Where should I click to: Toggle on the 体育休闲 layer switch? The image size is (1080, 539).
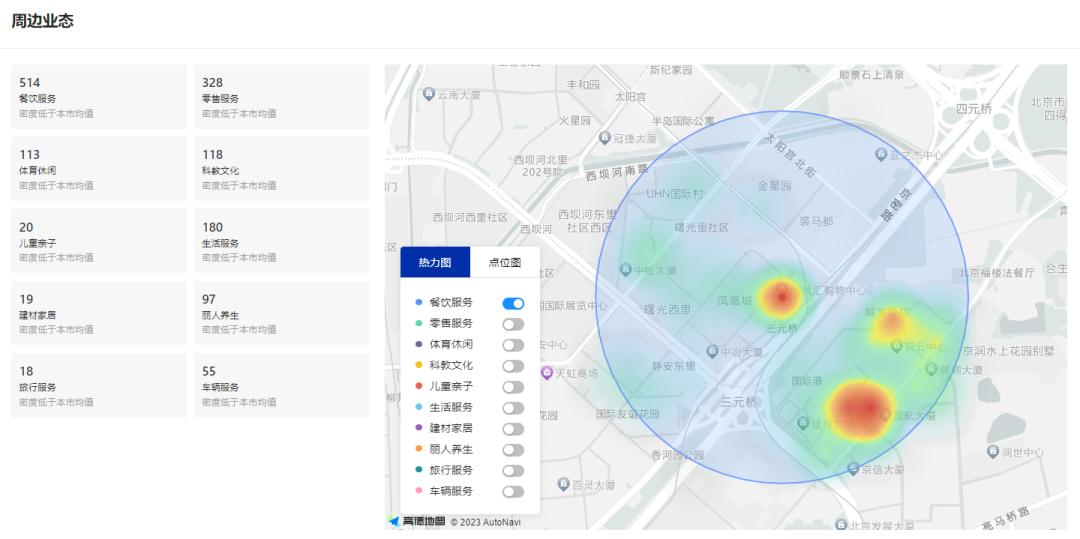513,345
